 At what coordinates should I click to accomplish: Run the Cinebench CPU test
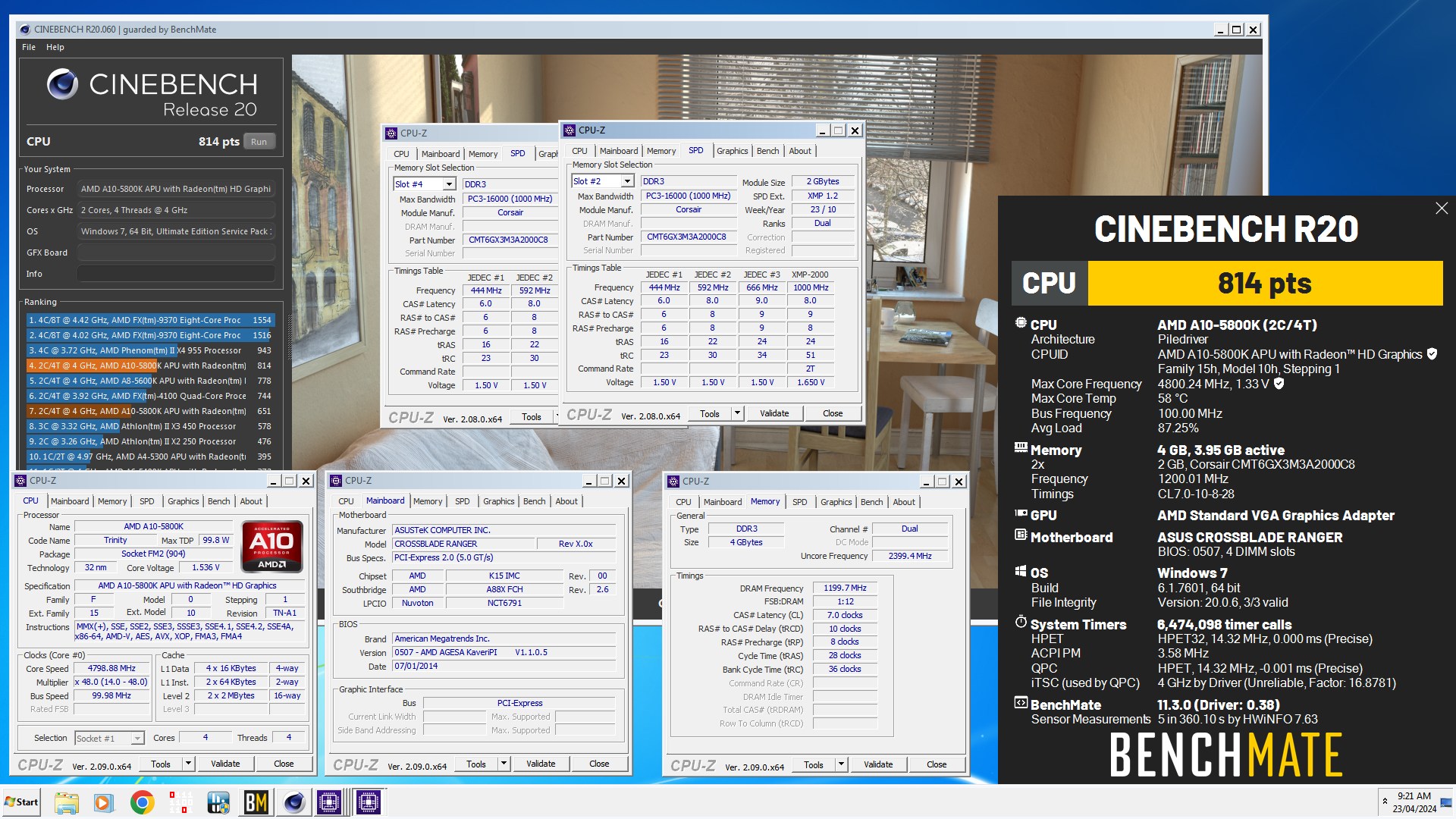click(x=259, y=142)
